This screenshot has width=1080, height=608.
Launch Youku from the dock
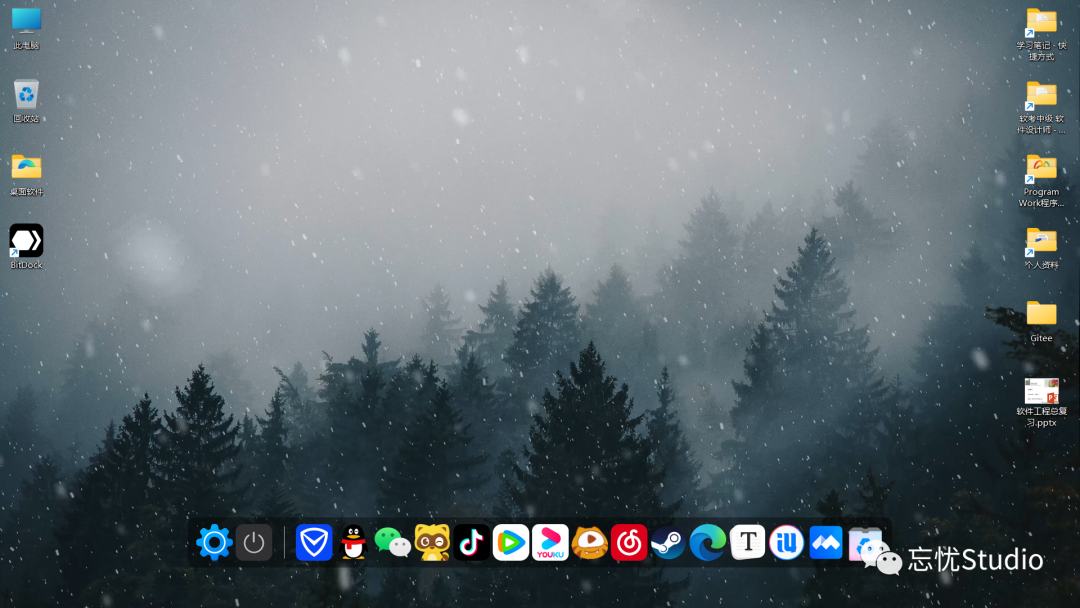550,543
